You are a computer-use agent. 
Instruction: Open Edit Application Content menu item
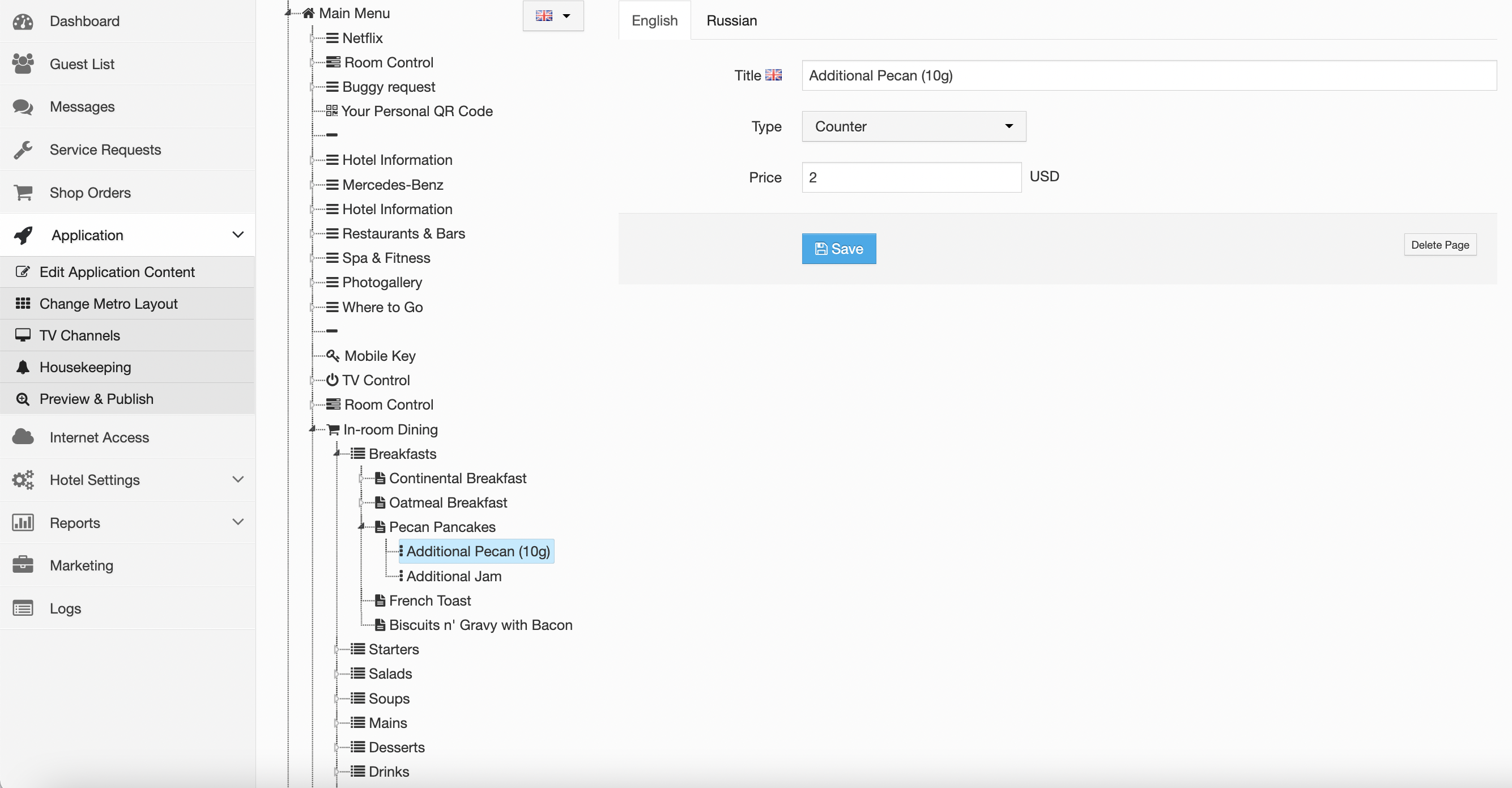tap(127, 272)
